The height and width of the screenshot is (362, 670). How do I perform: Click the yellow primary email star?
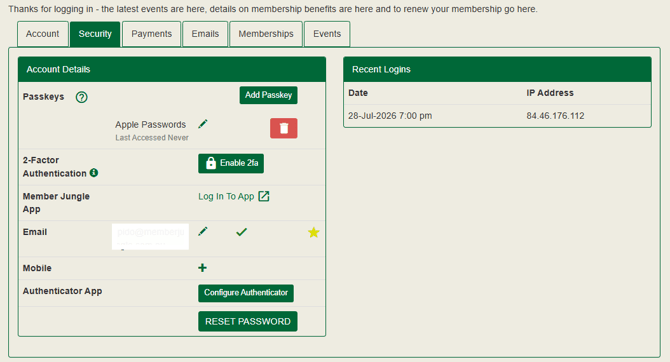314,232
